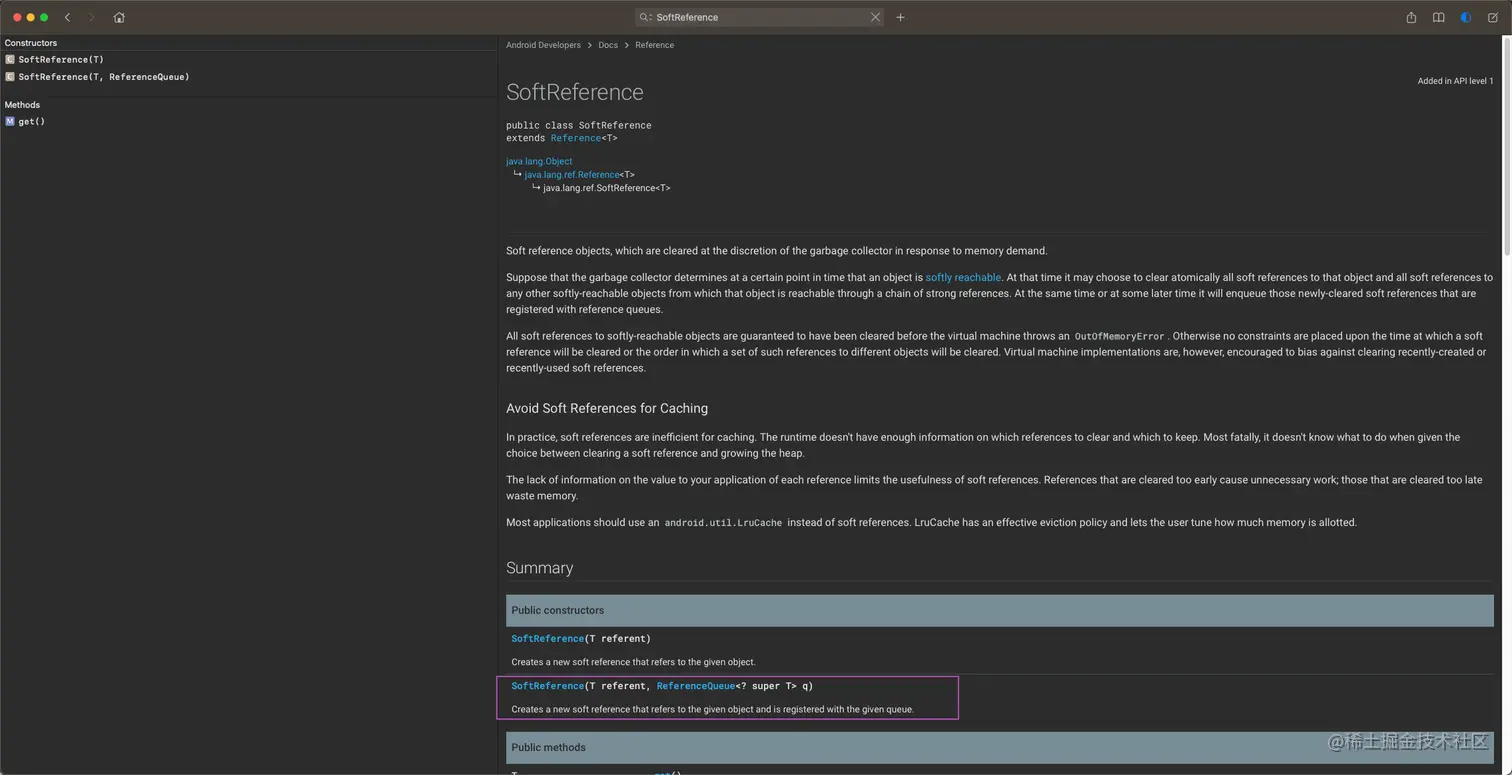Screen dimensions: 1512x775
Task: Click the edit note icon
Action: [x=1493, y=17]
